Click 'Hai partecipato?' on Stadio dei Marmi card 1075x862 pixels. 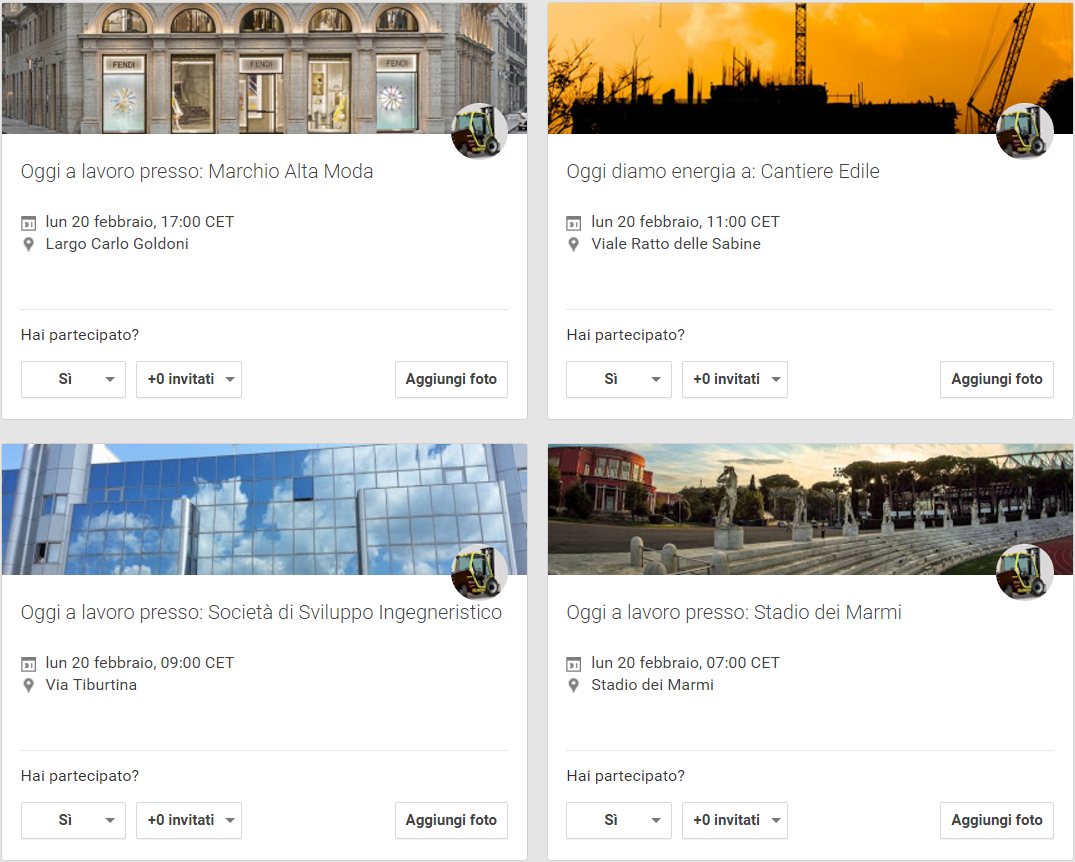[625, 776]
